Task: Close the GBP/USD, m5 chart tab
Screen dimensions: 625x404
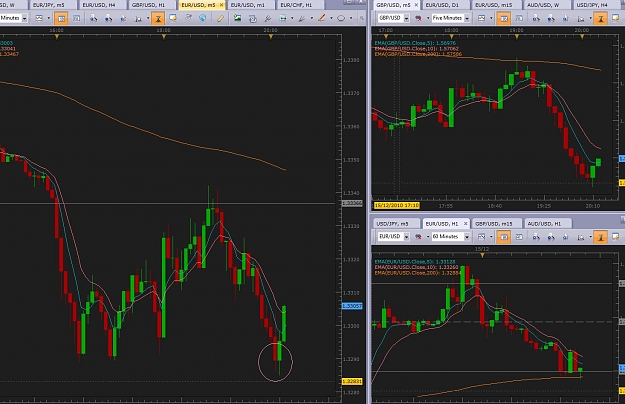Action: pyautogui.click(x=416, y=5)
